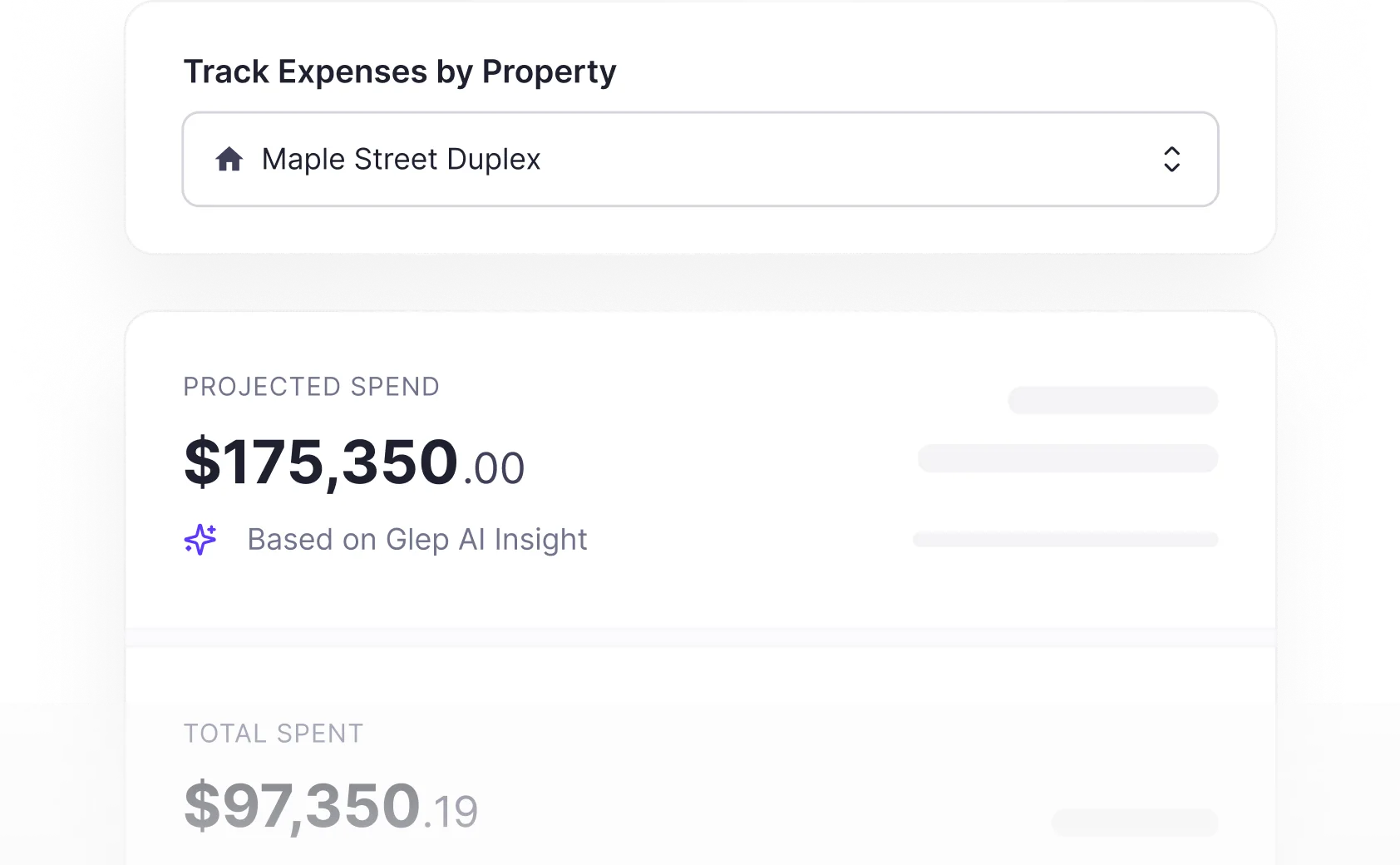1400x865 pixels.
Task: Click the house icon beside Maple Street Duplex
Action: (x=229, y=159)
